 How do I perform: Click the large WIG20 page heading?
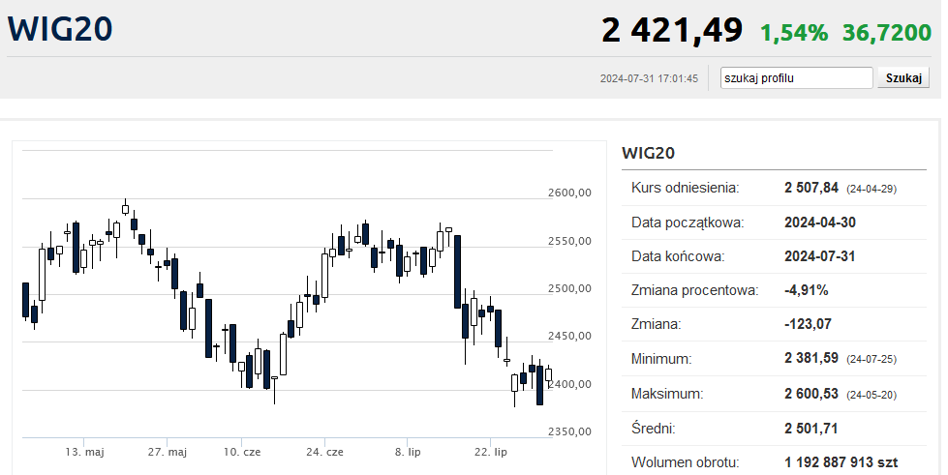point(60,28)
